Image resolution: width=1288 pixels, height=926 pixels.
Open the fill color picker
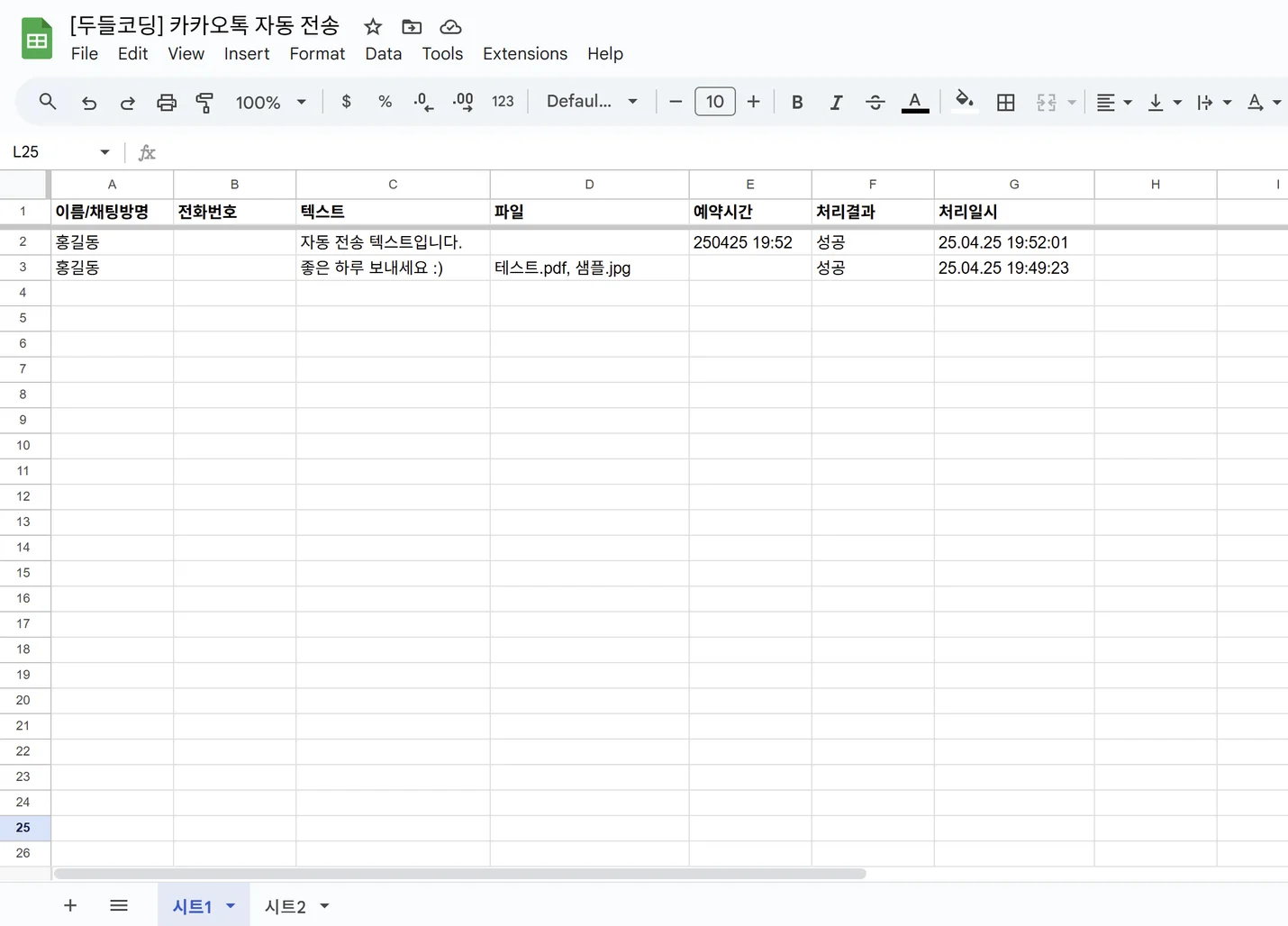pyautogui.click(x=965, y=102)
